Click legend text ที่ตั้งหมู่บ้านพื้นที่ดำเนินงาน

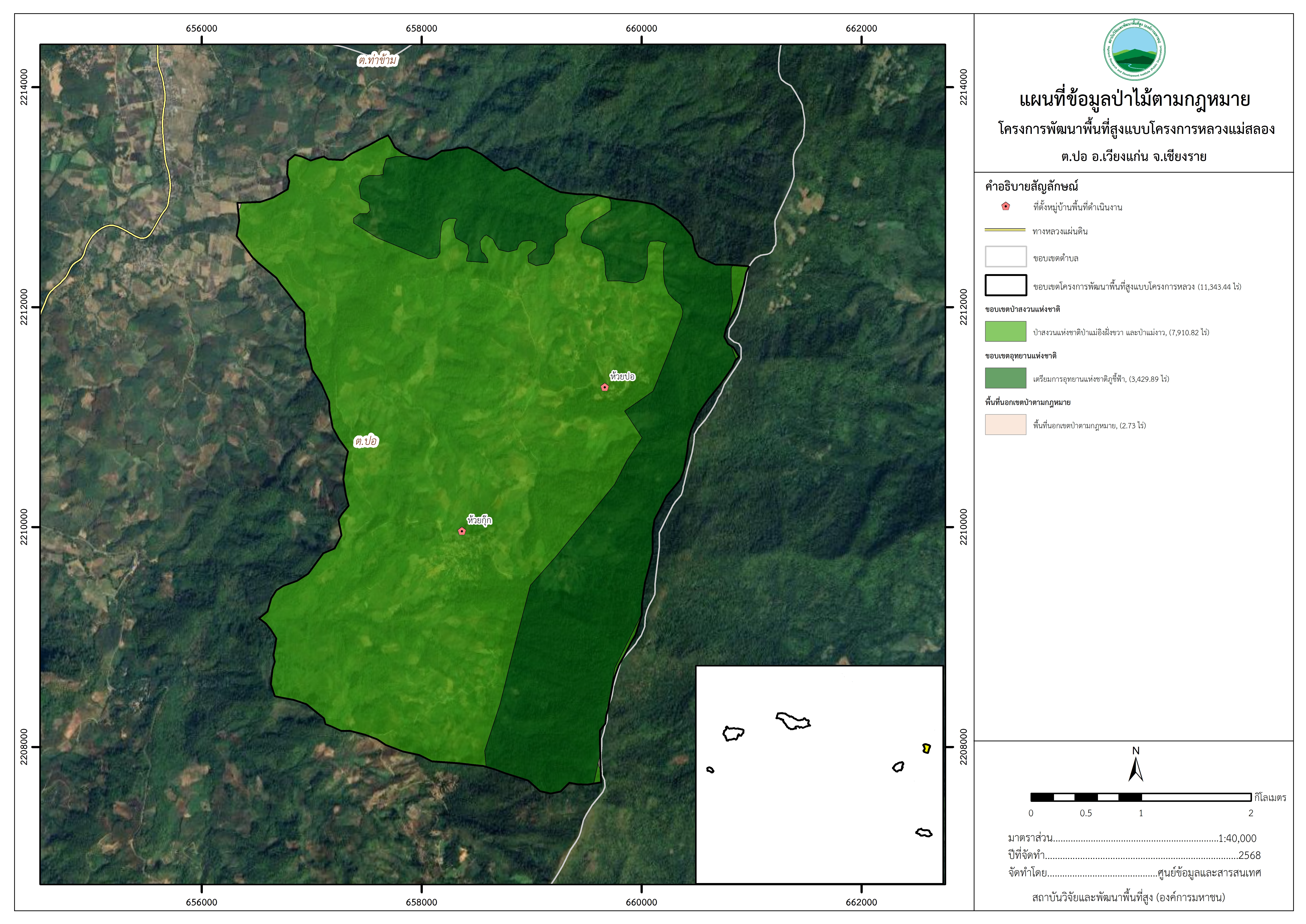(1078, 207)
